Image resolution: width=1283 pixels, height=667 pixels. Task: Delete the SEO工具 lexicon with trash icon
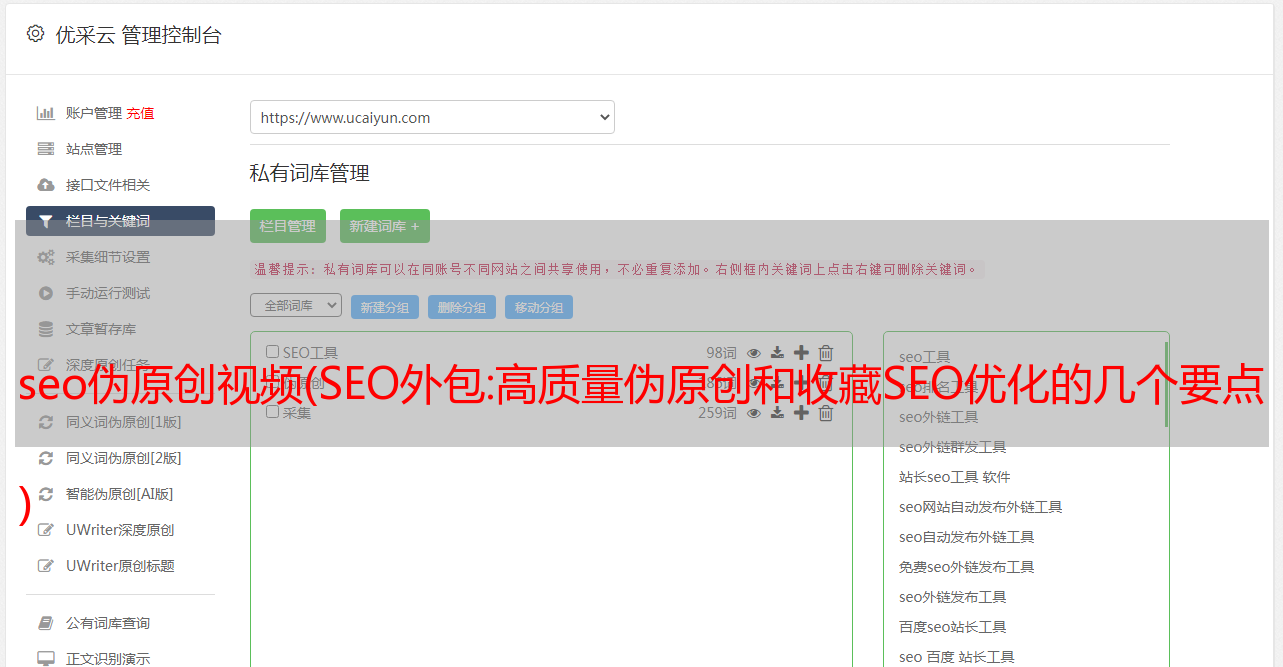click(x=826, y=353)
